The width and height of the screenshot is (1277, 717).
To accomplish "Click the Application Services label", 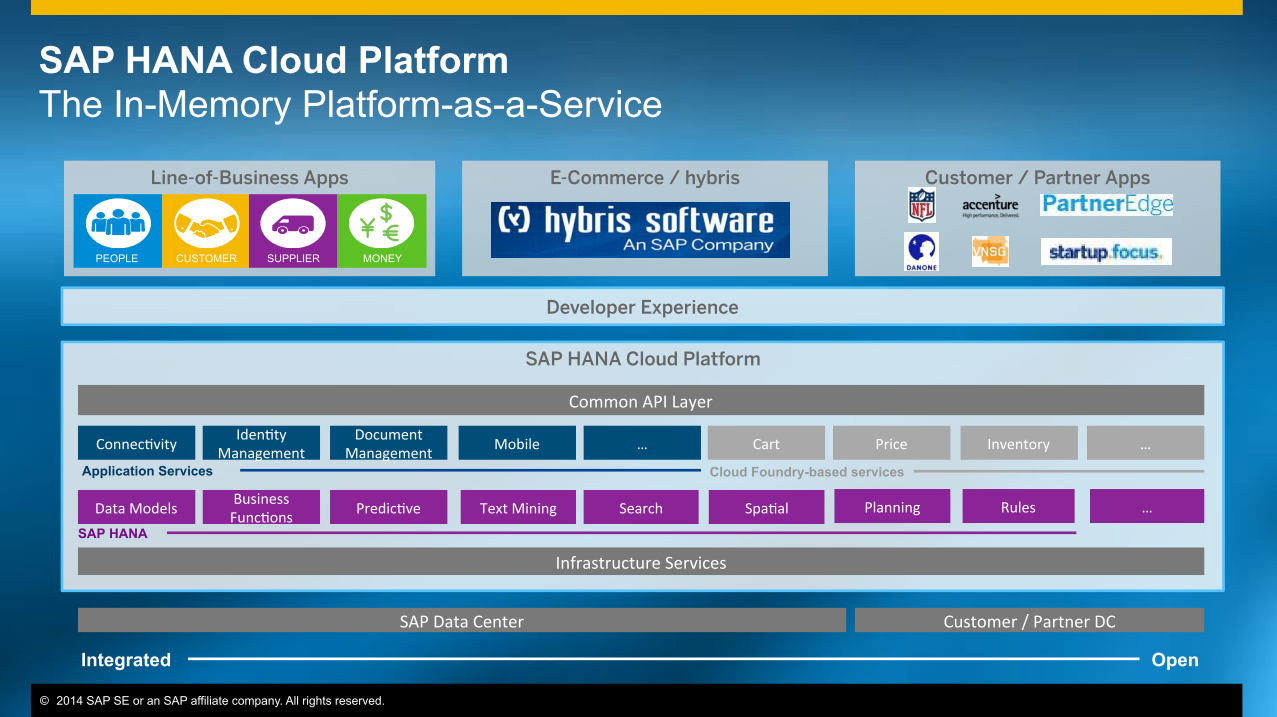I will [x=147, y=471].
